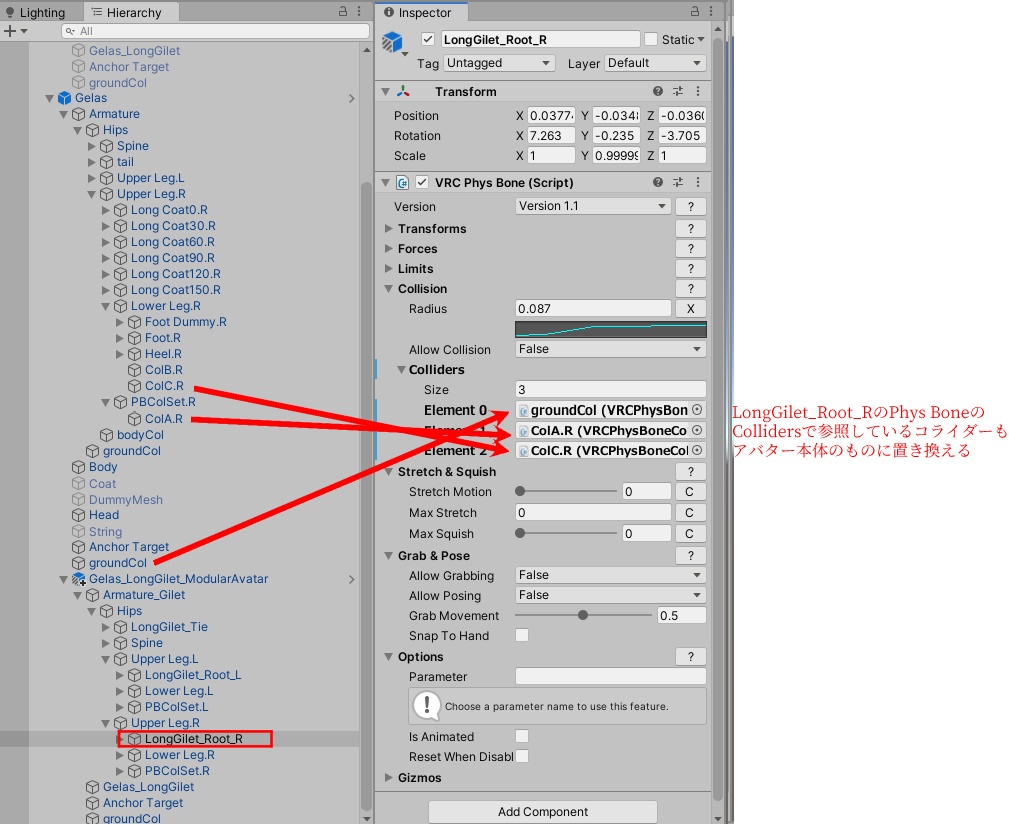Image resolution: width=1009 pixels, height=824 pixels.
Task: Open VRC Phys Bone help icon
Action: 658,183
